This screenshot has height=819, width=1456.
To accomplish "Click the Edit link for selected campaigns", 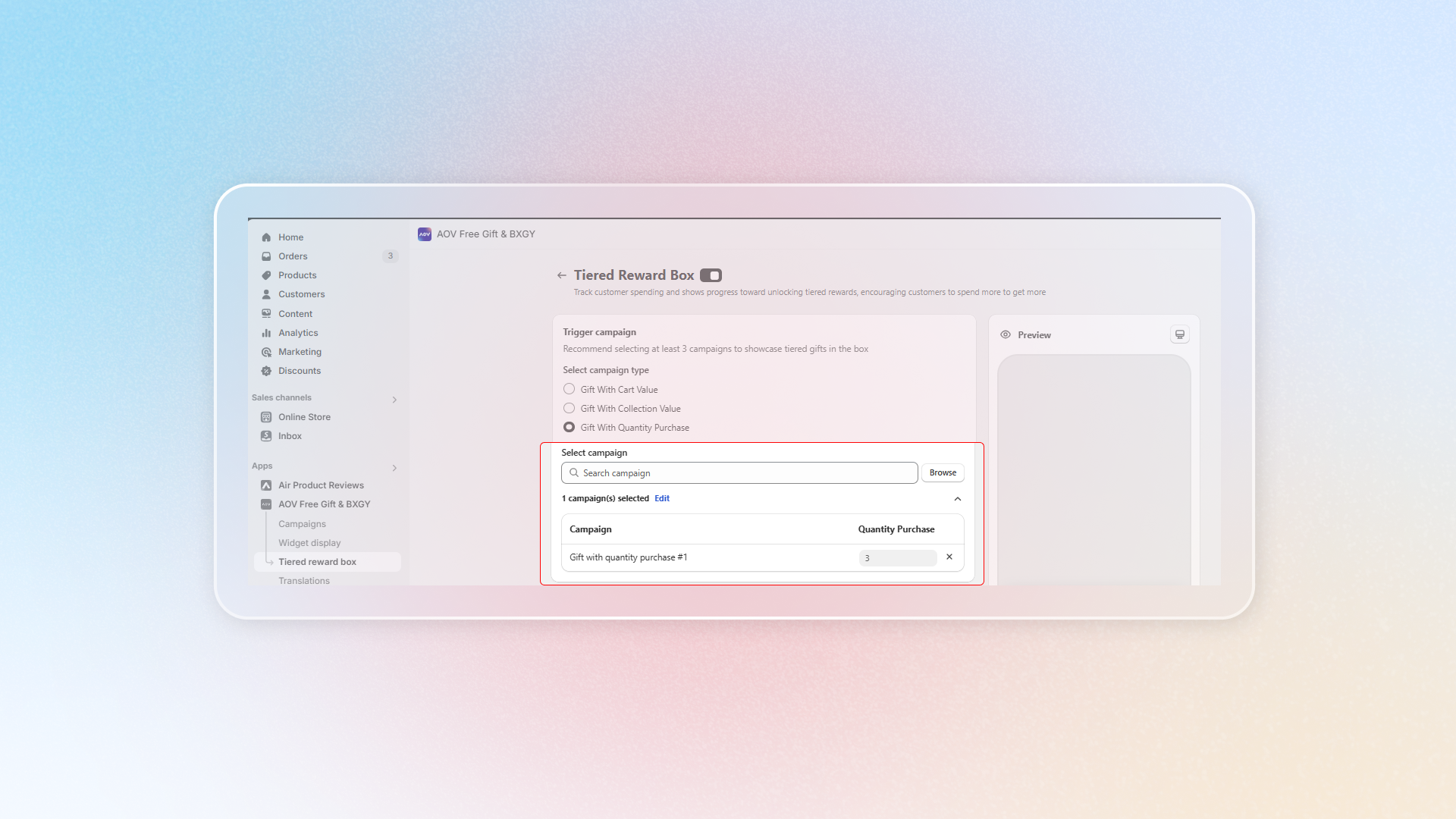I will 662,498.
